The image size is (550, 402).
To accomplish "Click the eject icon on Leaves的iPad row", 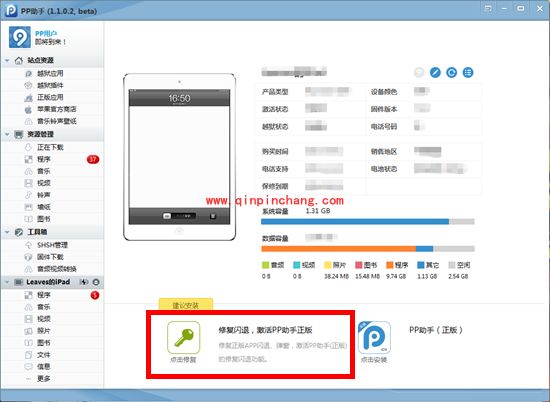I will (96, 282).
